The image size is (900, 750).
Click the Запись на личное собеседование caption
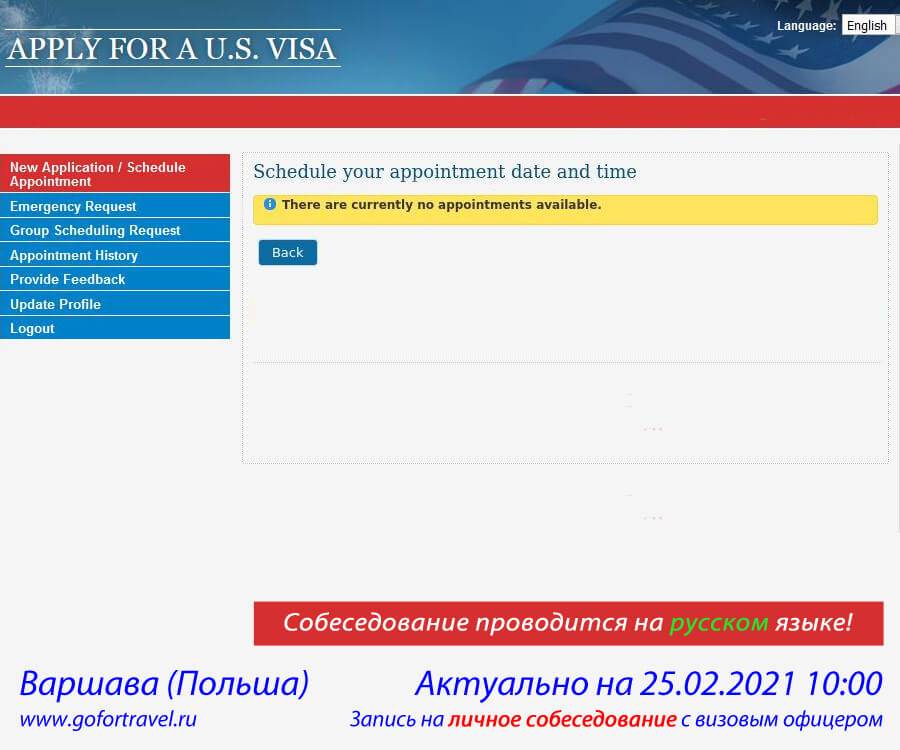[x=616, y=719]
